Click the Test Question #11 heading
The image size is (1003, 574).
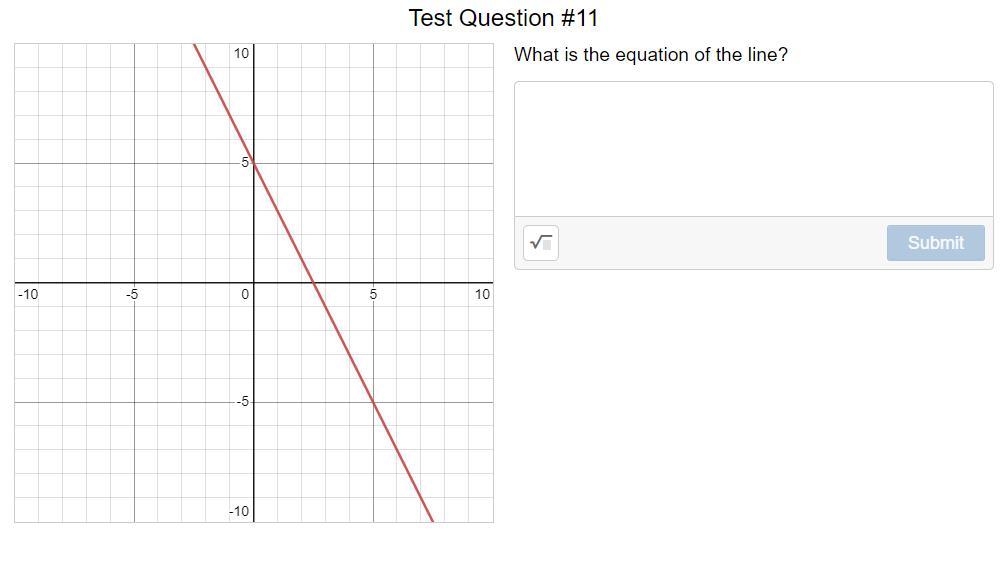click(503, 18)
